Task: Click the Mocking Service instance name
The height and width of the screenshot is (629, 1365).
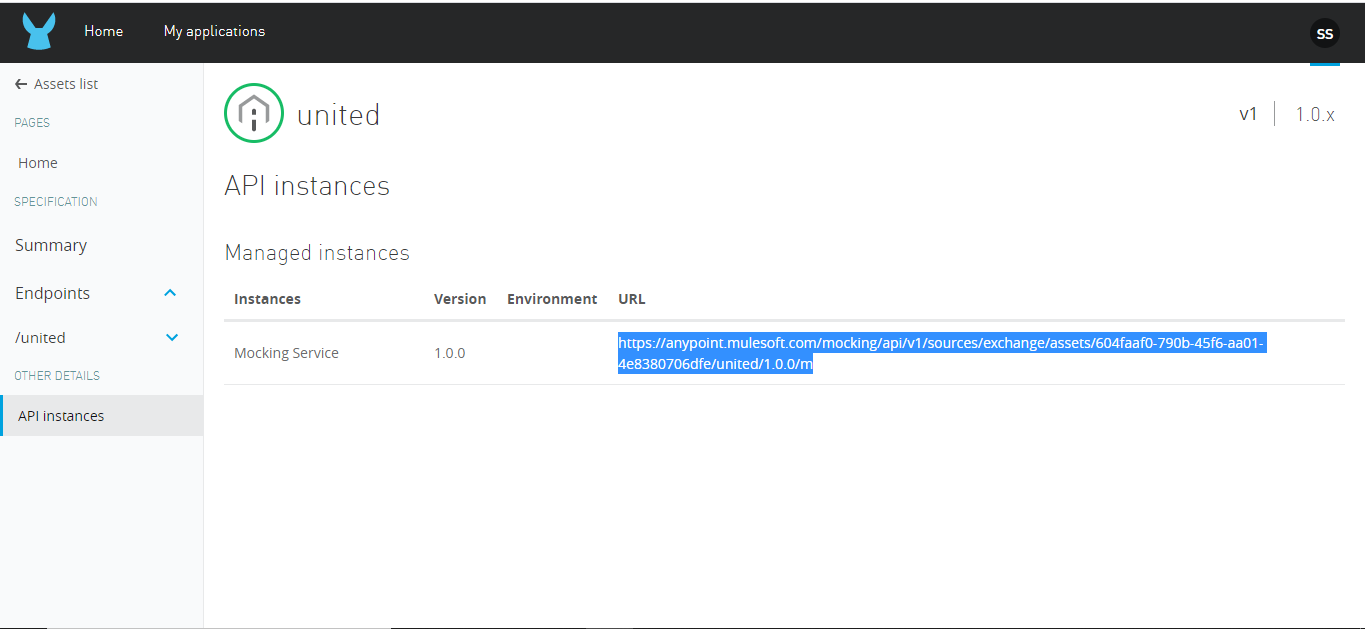Action: (286, 353)
